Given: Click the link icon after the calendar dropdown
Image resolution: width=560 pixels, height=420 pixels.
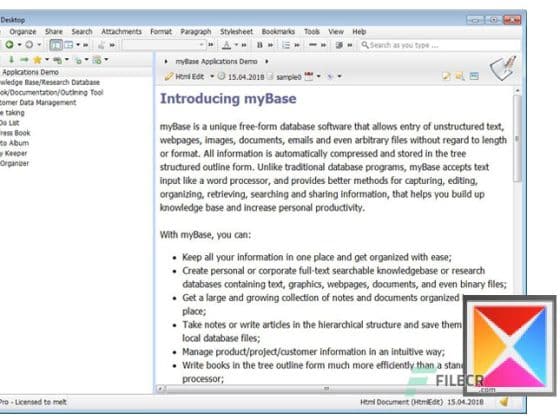Looking at the screenshot, I should pos(330,76).
